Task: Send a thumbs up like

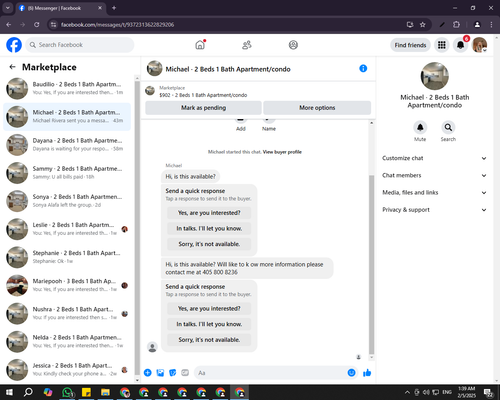Action: click(367, 373)
